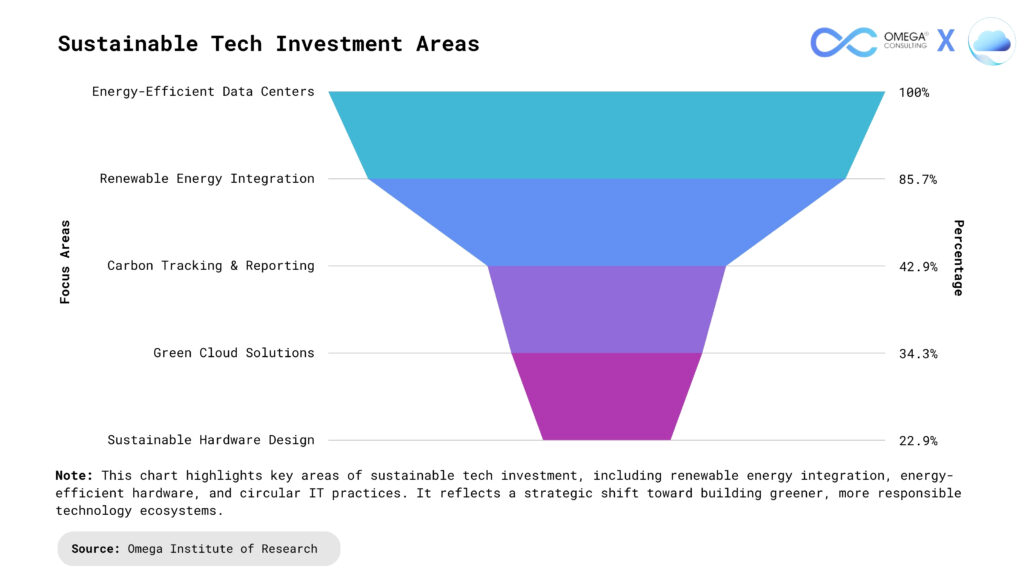Click the Omega Consulting logo text
1024x576 pixels.
(x=906, y=42)
